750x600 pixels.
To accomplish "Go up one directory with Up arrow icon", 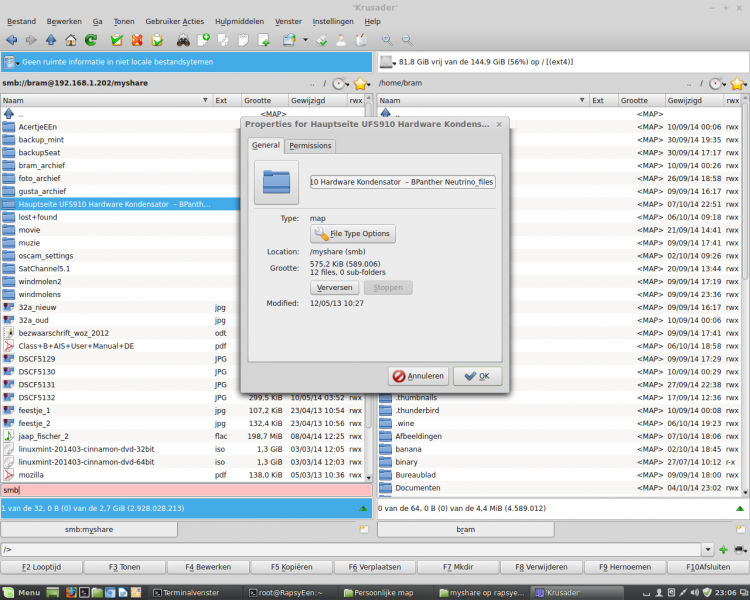I will [x=51, y=40].
